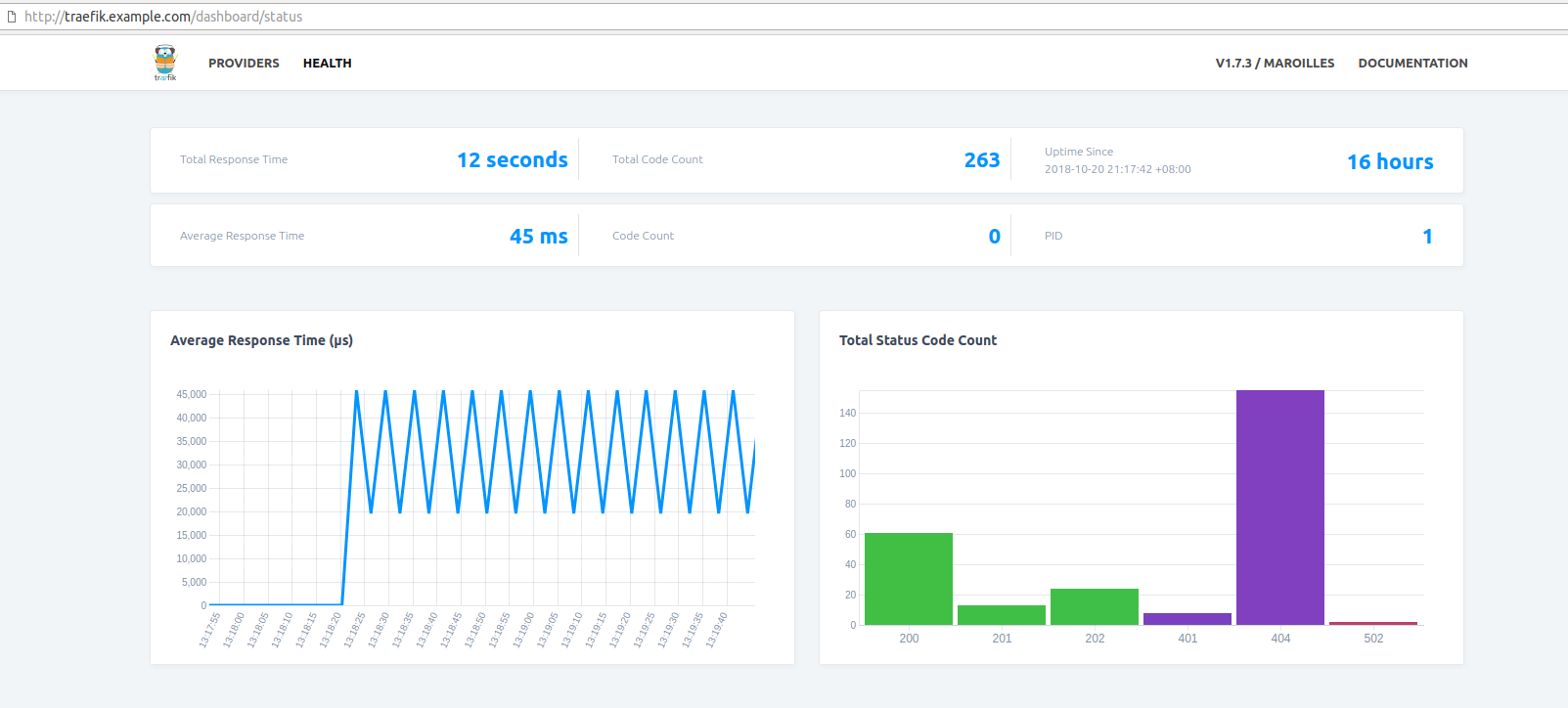Click the PID label
1568x708 pixels.
(1053, 236)
